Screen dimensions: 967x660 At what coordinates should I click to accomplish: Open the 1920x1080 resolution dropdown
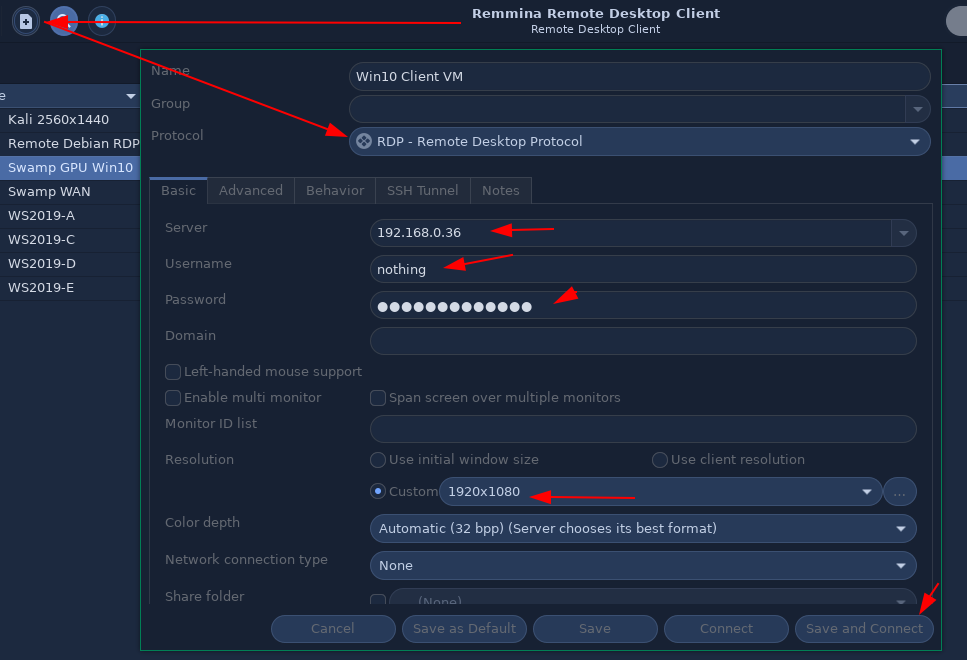tap(660, 492)
